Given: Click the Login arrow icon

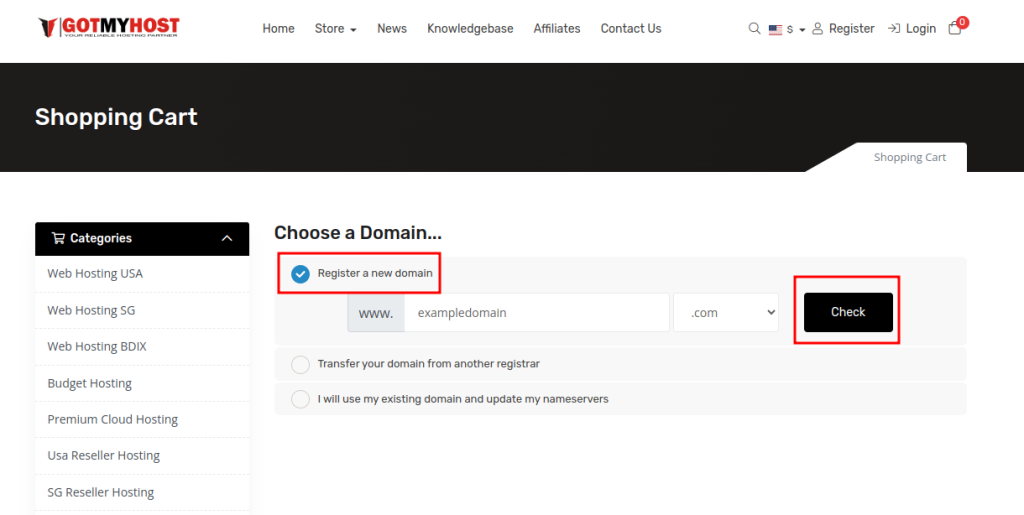Looking at the screenshot, I should pos(894,29).
